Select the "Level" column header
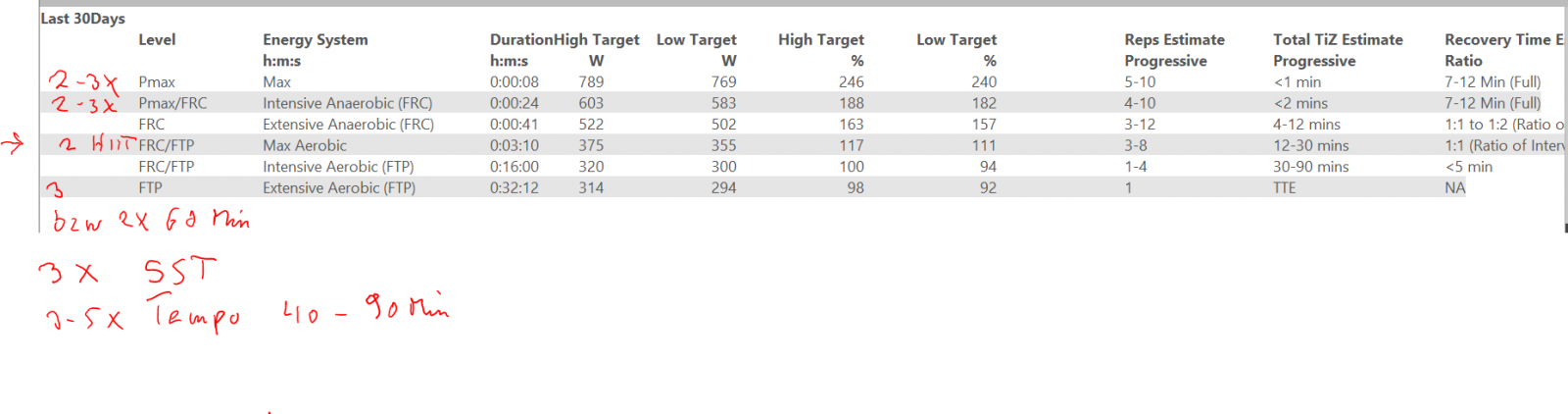Image resolution: width=1568 pixels, height=414 pixels. click(x=157, y=40)
